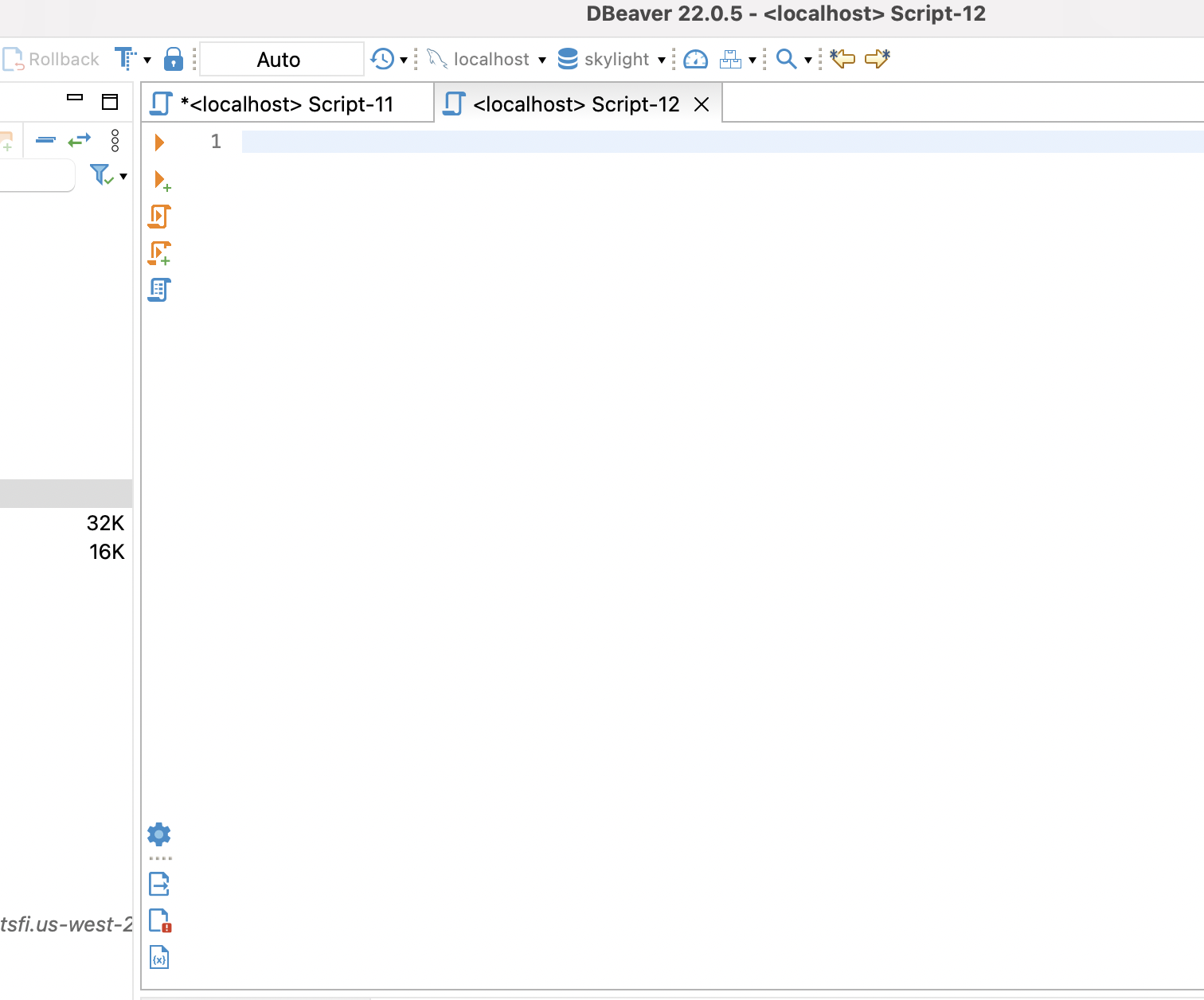
Task: Execute SQL statement in new tab
Action: [162, 181]
